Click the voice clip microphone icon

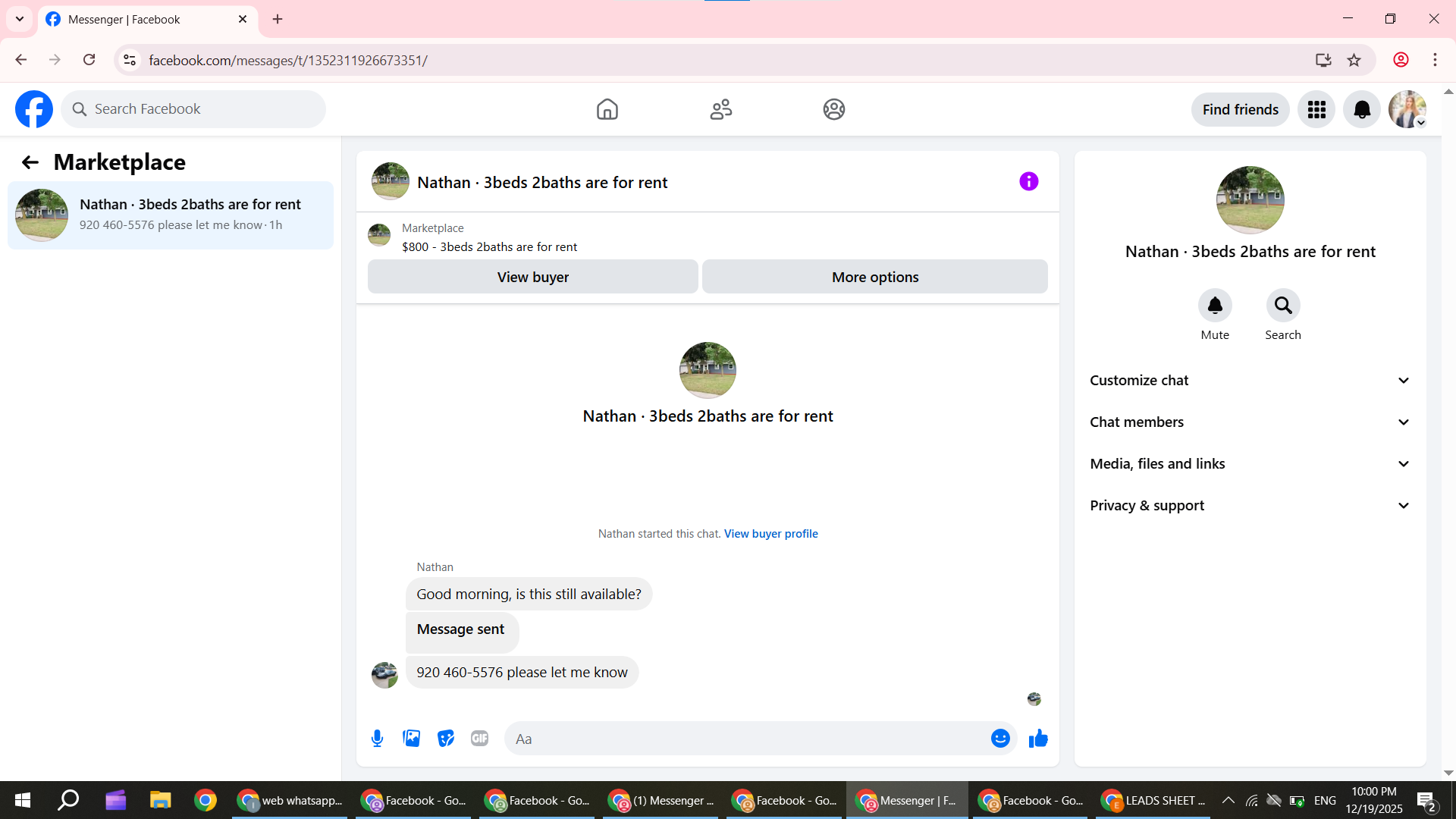tap(377, 739)
